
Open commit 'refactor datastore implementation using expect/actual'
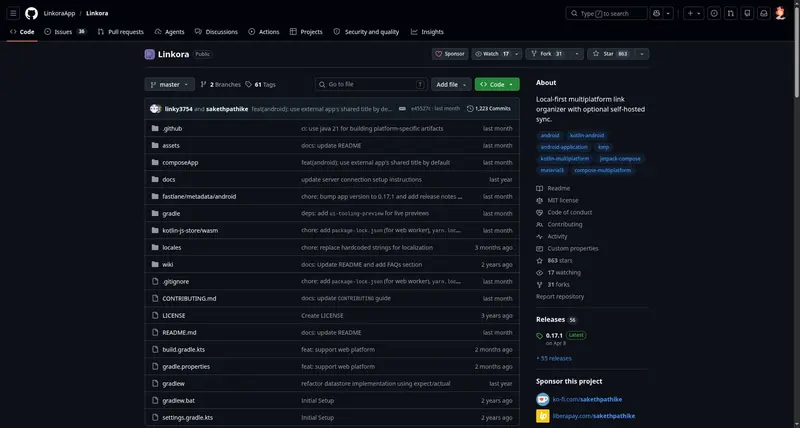pos(376,384)
